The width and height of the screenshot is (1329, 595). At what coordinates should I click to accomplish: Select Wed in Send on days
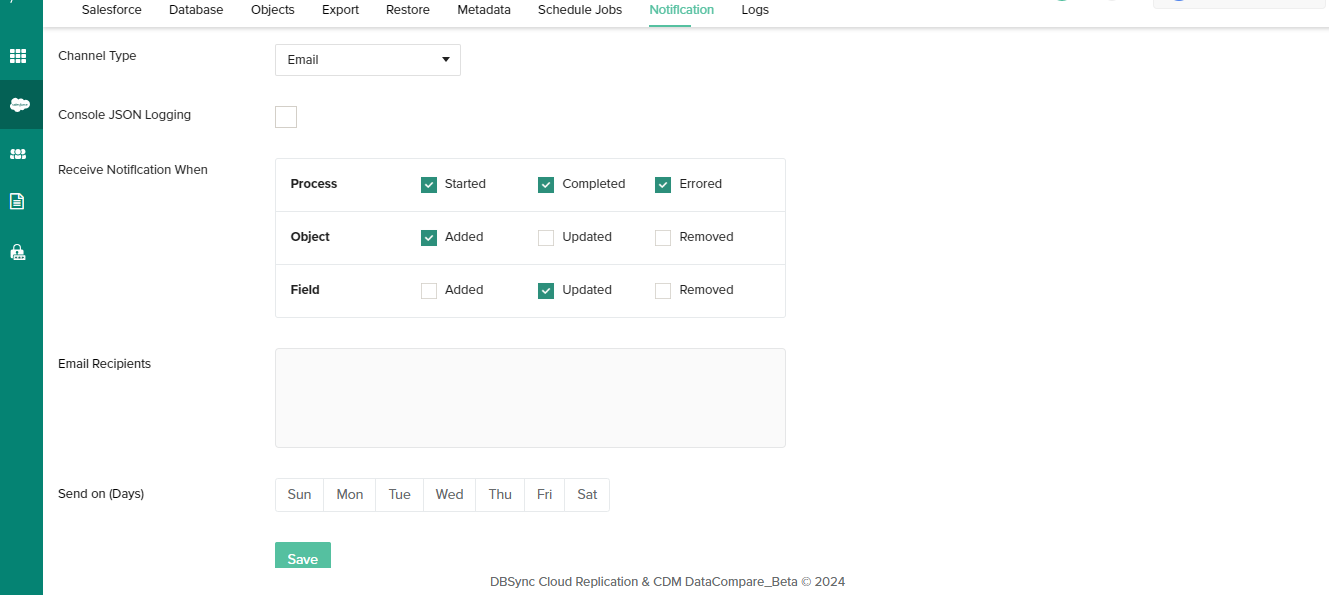450,495
